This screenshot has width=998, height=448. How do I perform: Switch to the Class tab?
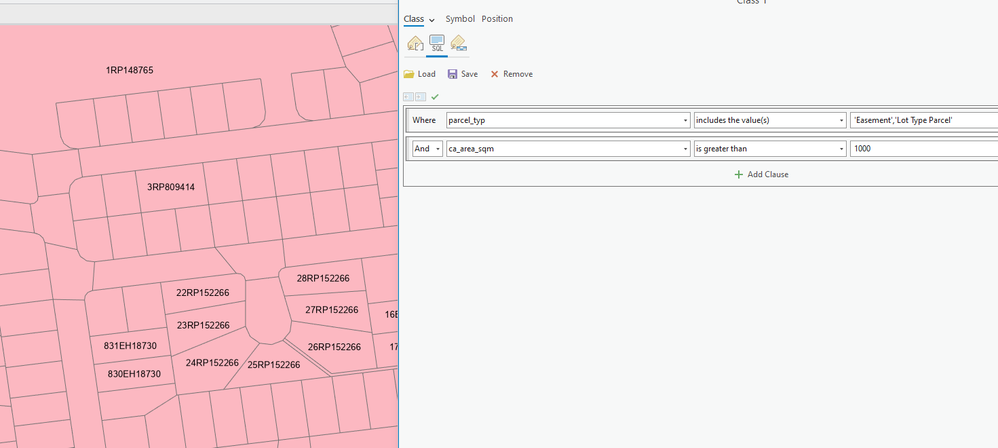click(414, 19)
